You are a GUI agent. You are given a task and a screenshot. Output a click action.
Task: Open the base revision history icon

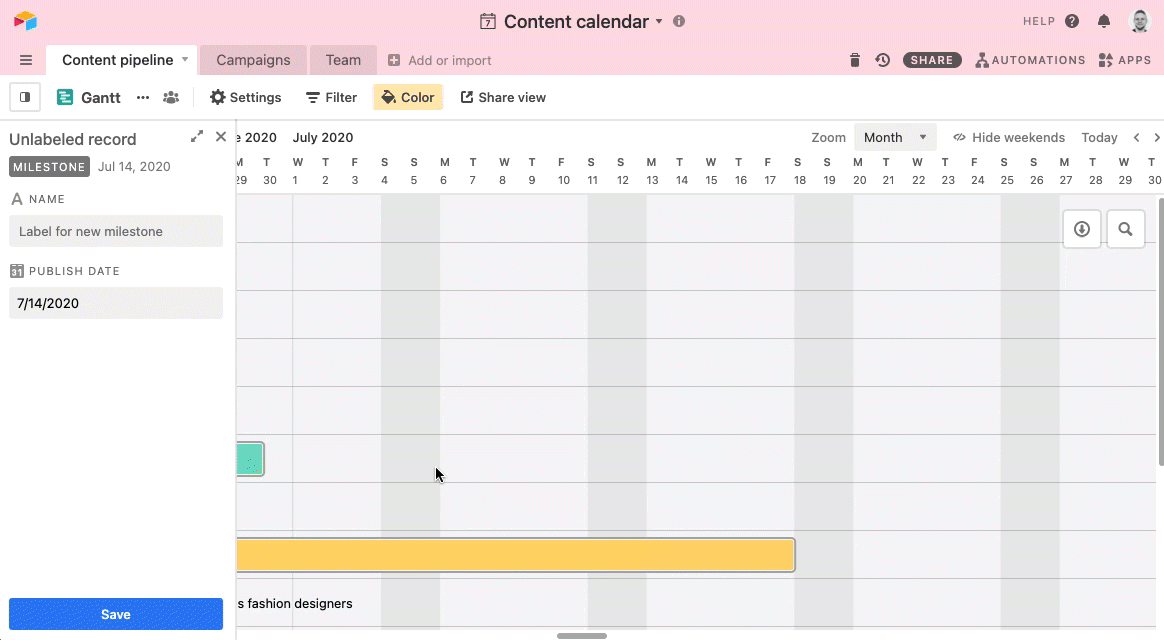pos(882,60)
